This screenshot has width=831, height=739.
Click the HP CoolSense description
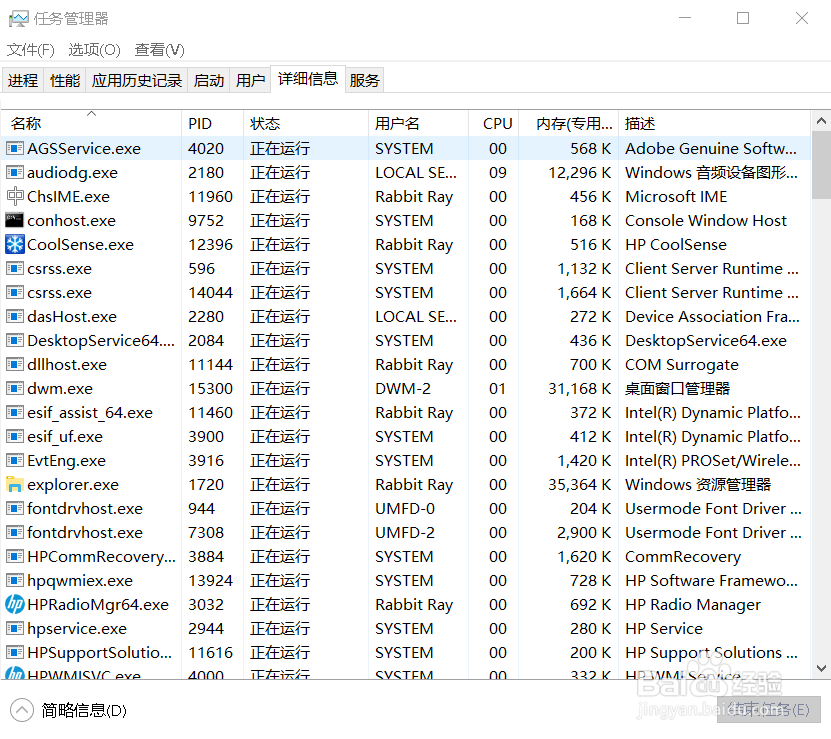(676, 244)
